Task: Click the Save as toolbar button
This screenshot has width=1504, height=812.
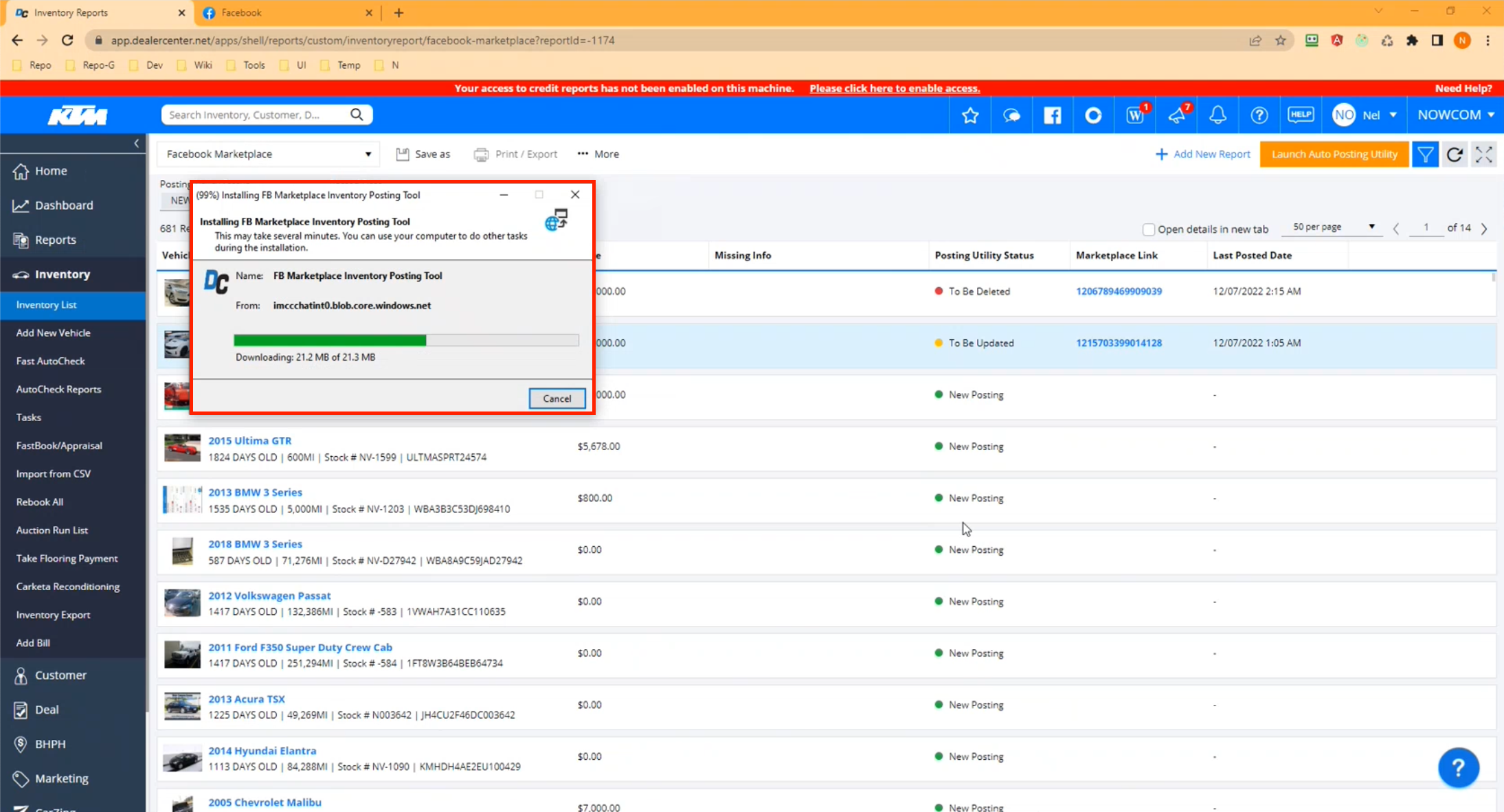Action: [423, 154]
